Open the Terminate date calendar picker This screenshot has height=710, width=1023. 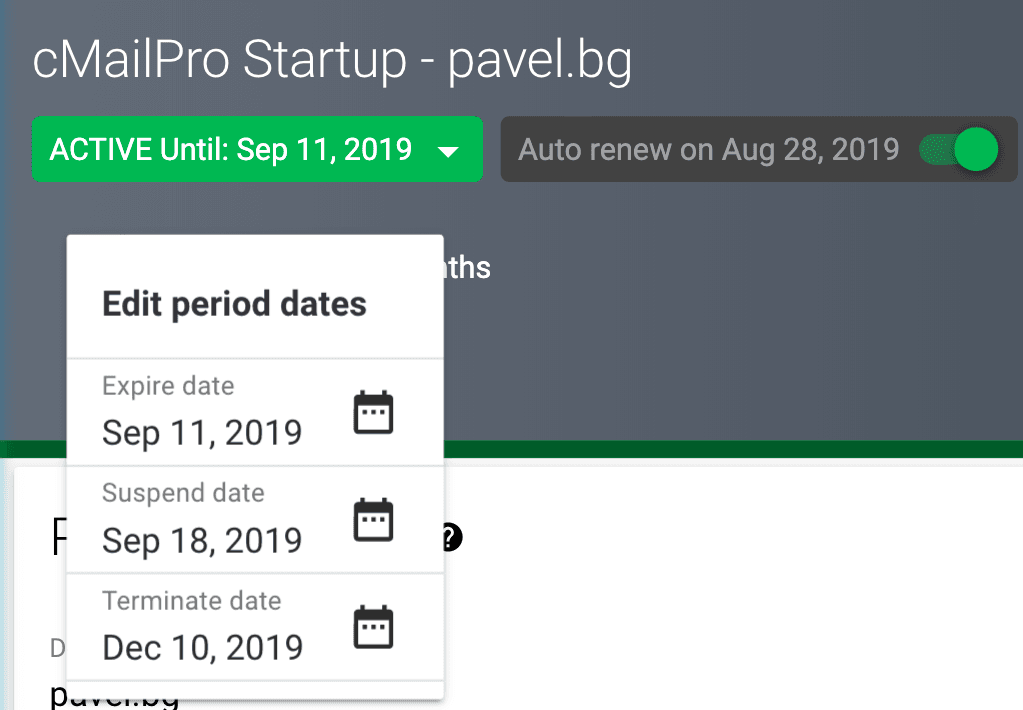[x=374, y=628]
